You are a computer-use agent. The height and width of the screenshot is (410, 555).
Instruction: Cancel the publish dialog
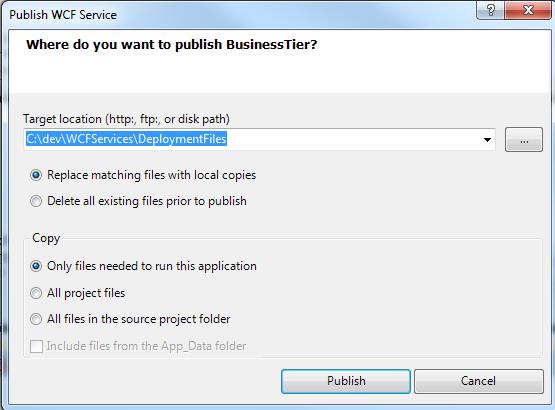point(479,381)
